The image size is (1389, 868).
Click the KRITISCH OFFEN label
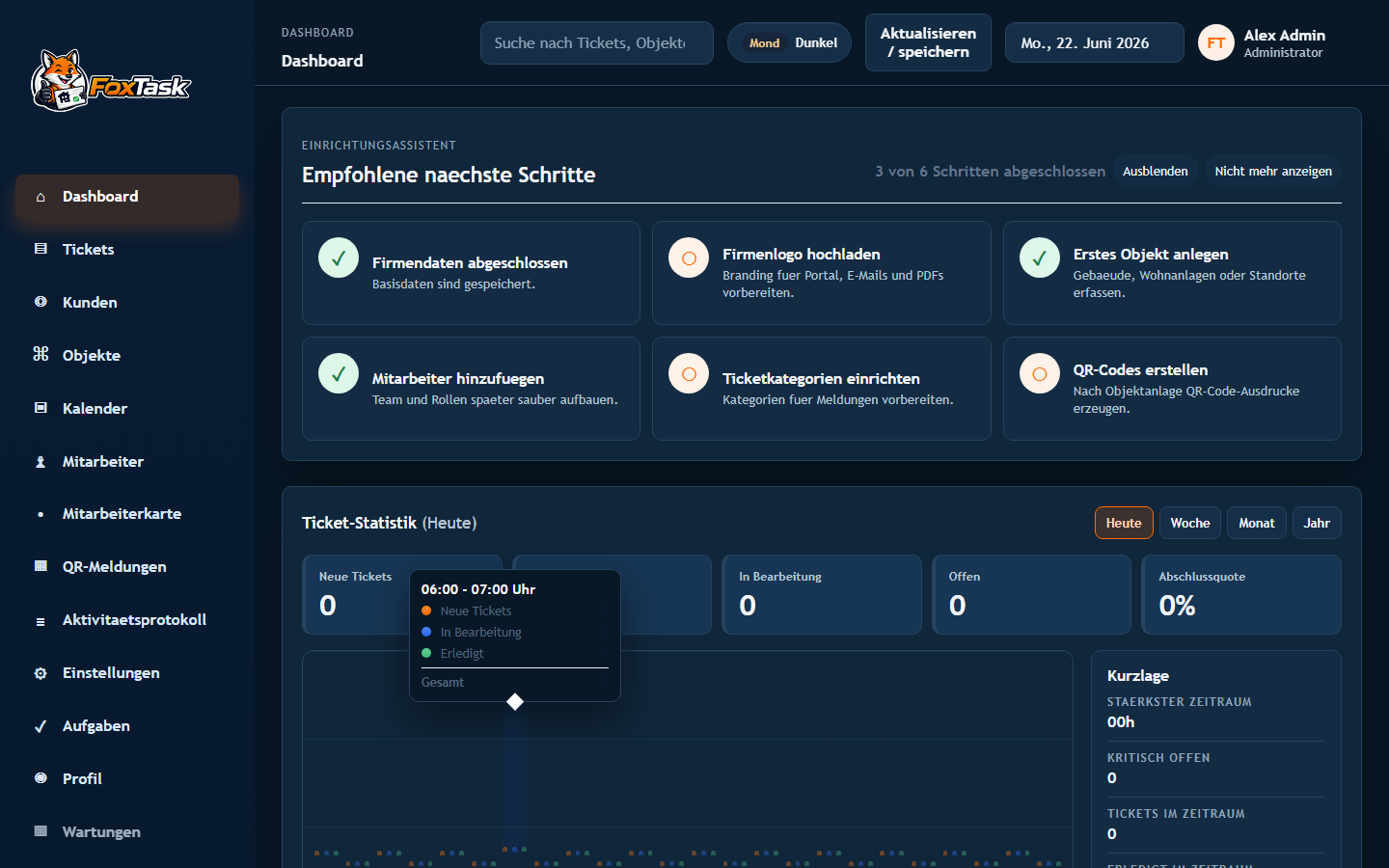1158,757
